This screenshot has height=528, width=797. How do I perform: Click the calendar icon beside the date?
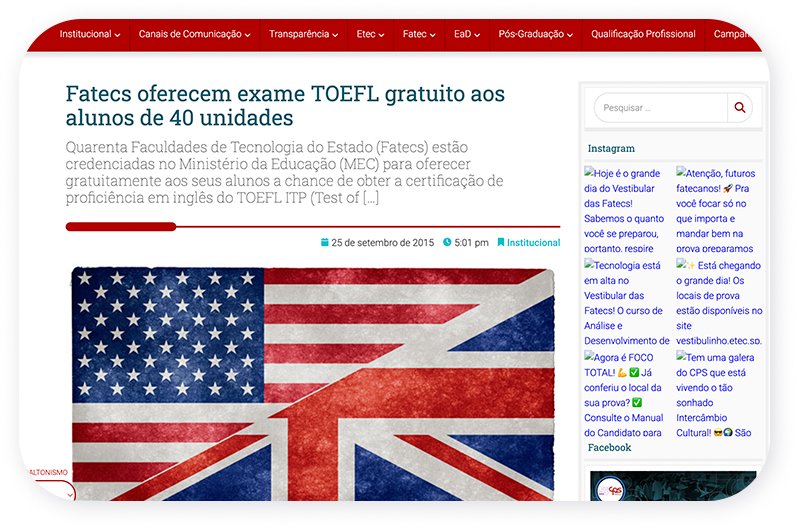(x=324, y=242)
